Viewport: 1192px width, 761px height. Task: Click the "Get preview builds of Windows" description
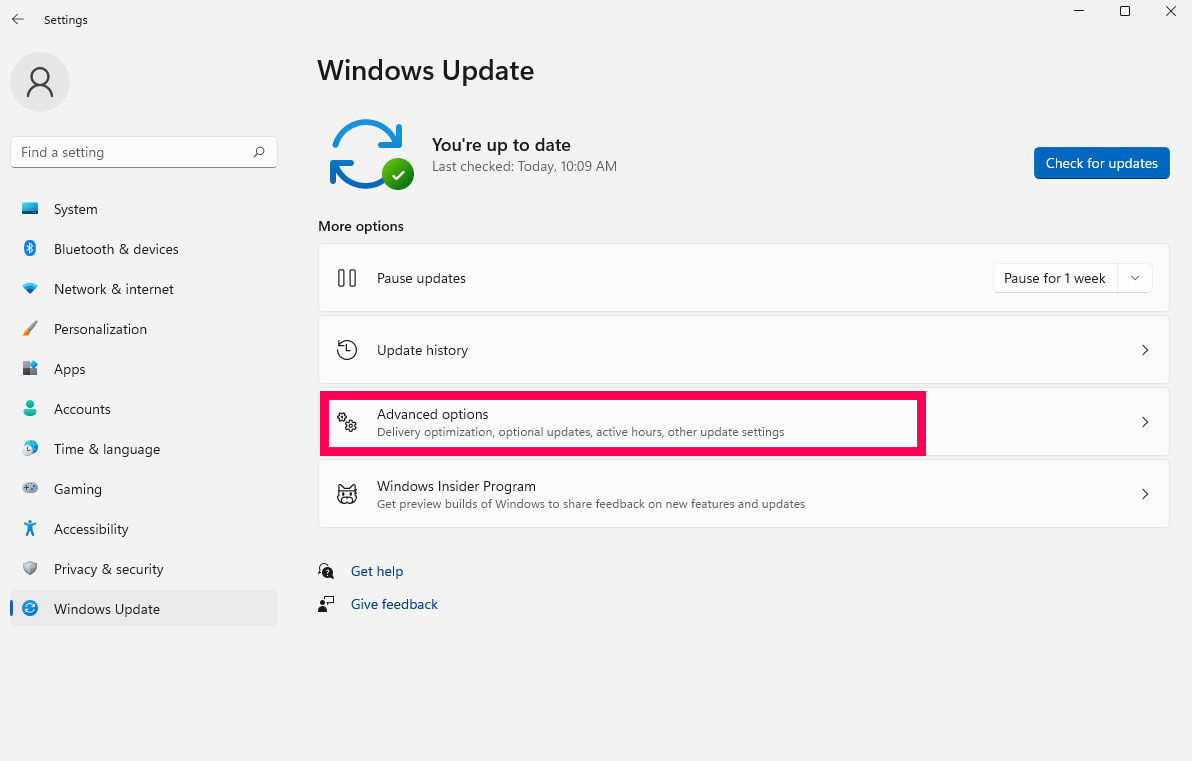pyautogui.click(x=591, y=504)
